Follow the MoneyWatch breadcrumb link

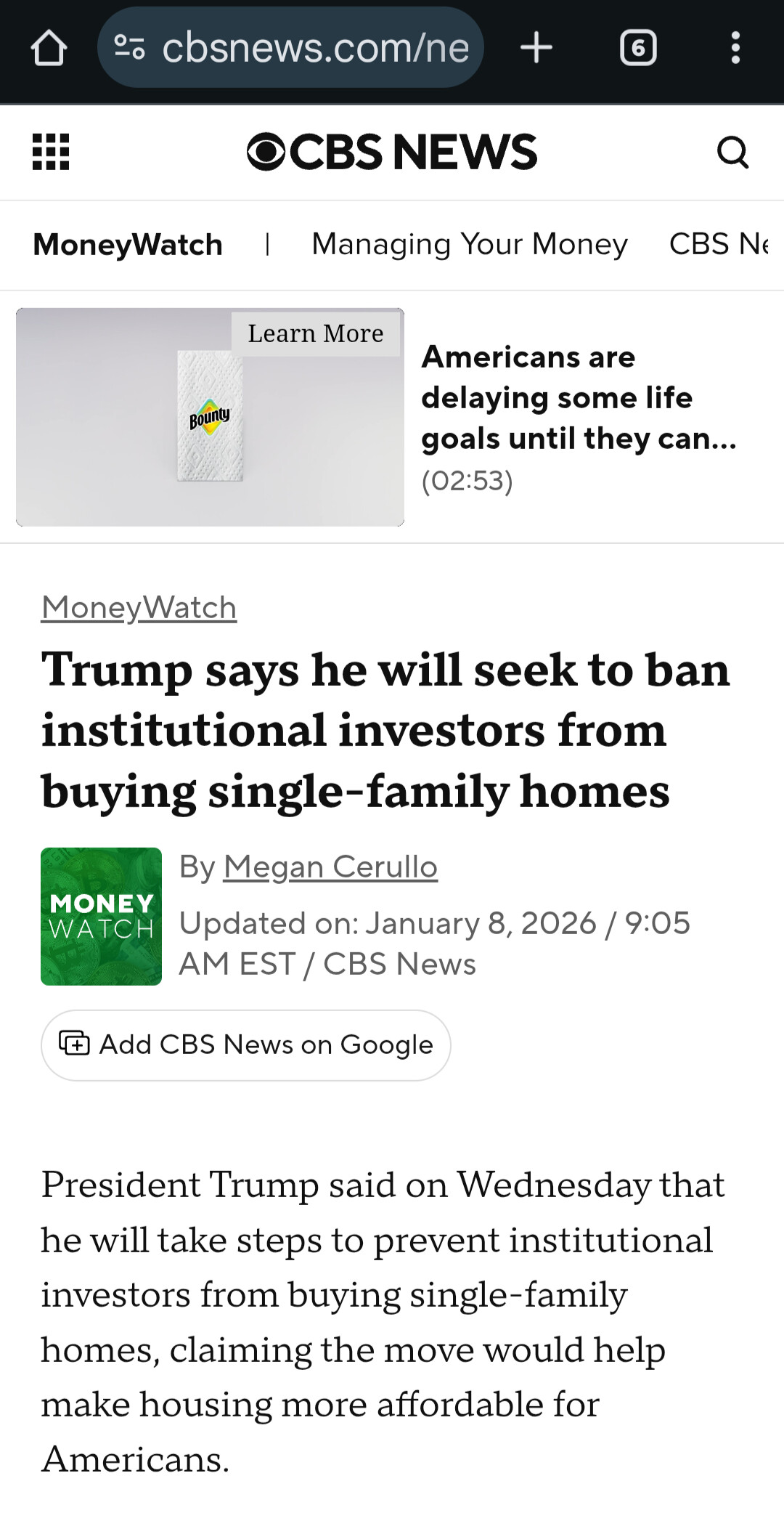click(139, 607)
